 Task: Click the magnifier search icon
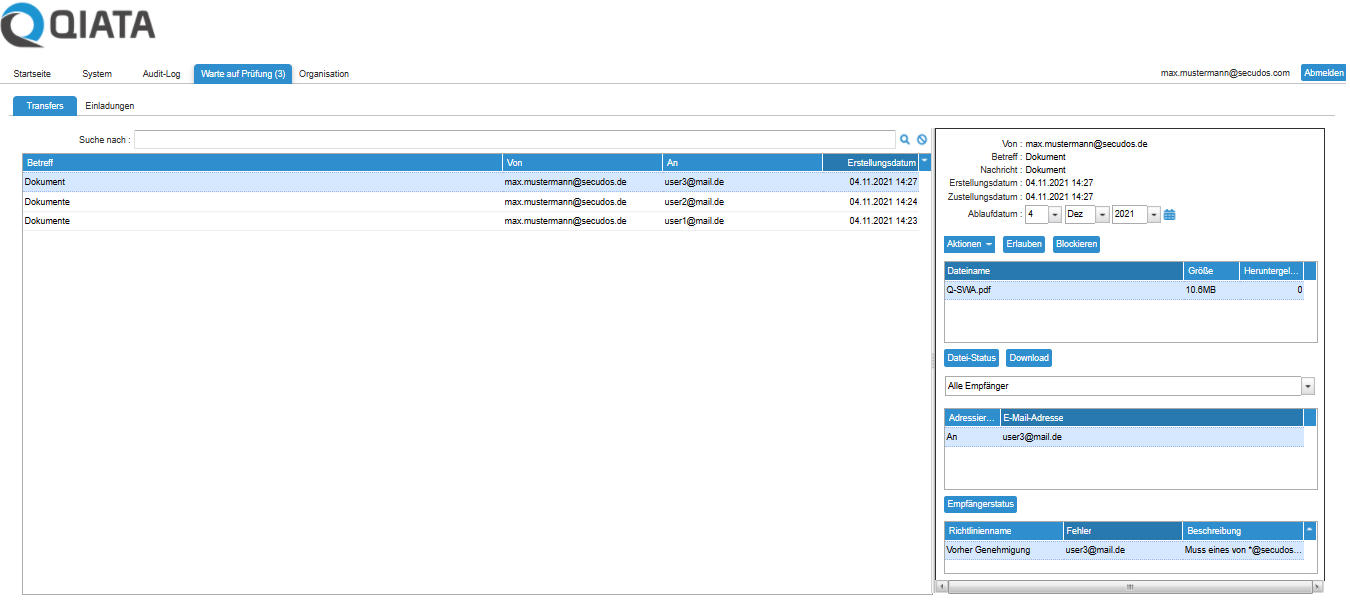coord(905,140)
